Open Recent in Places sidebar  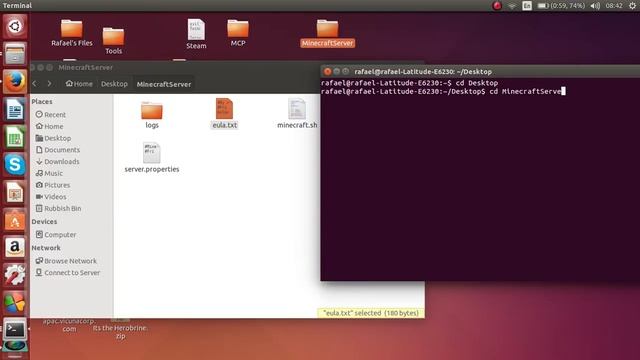[51, 115]
